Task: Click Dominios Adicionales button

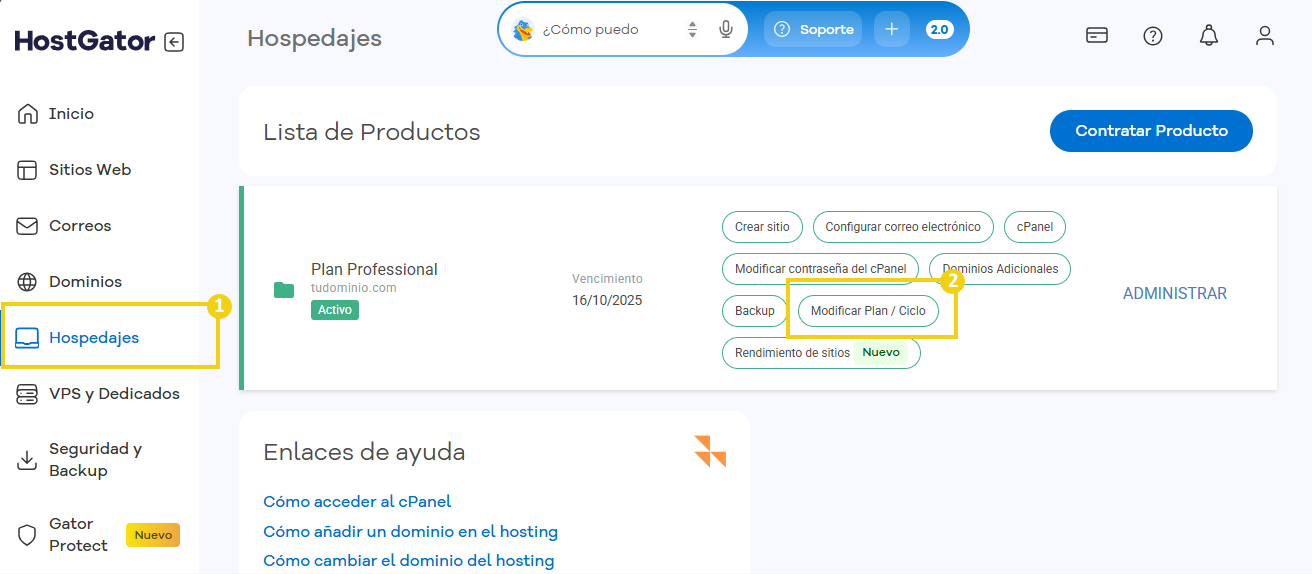Action: tap(1000, 269)
